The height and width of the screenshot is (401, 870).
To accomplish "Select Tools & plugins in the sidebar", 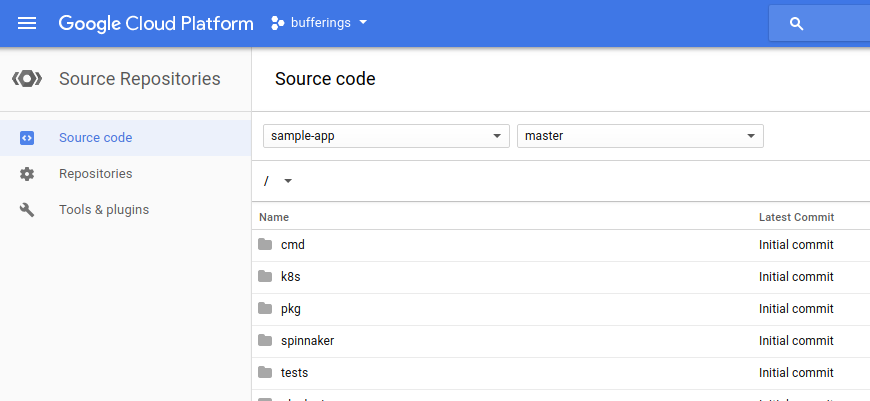I will (104, 210).
